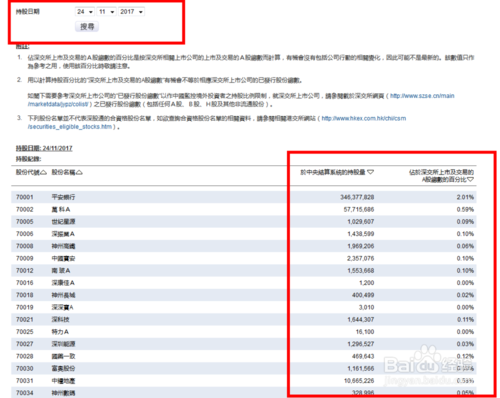Click stock name 深圳能源
500x398 pixels.
click(63, 344)
